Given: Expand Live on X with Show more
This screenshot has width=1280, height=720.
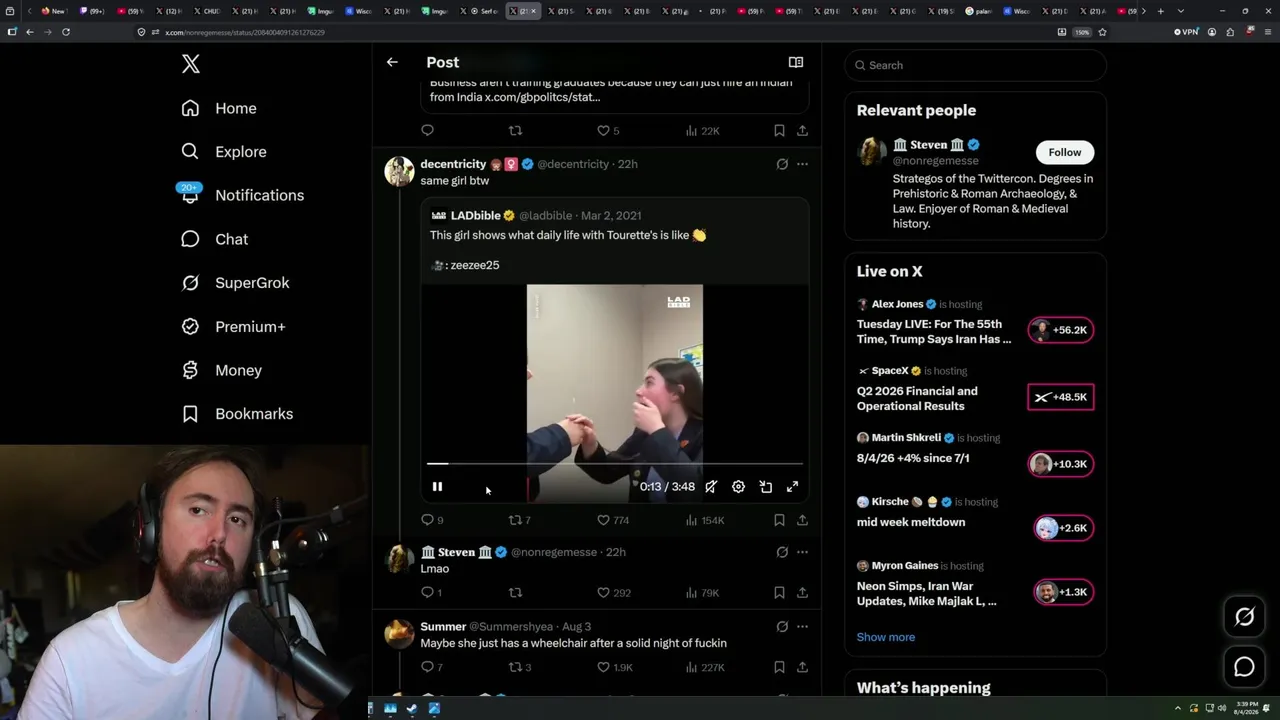Looking at the screenshot, I should [886, 637].
